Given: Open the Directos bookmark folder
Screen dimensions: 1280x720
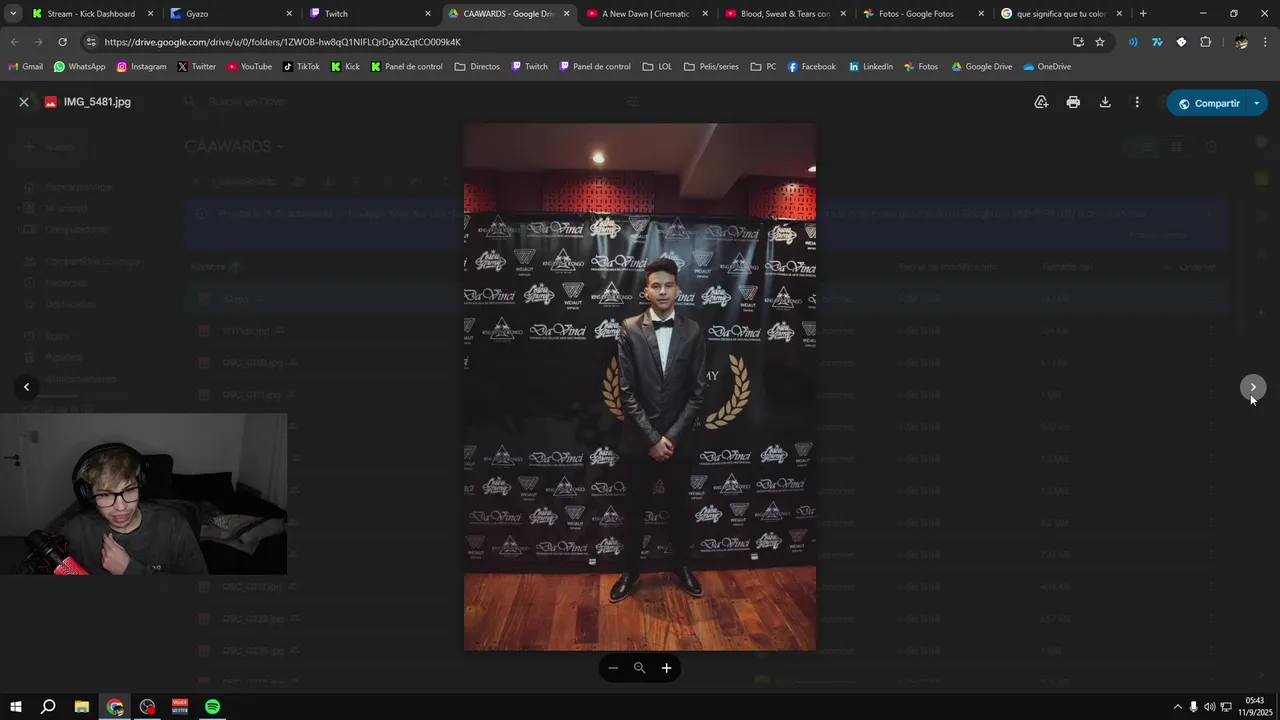Looking at the screenshot, I should click(x=477, y=67).
